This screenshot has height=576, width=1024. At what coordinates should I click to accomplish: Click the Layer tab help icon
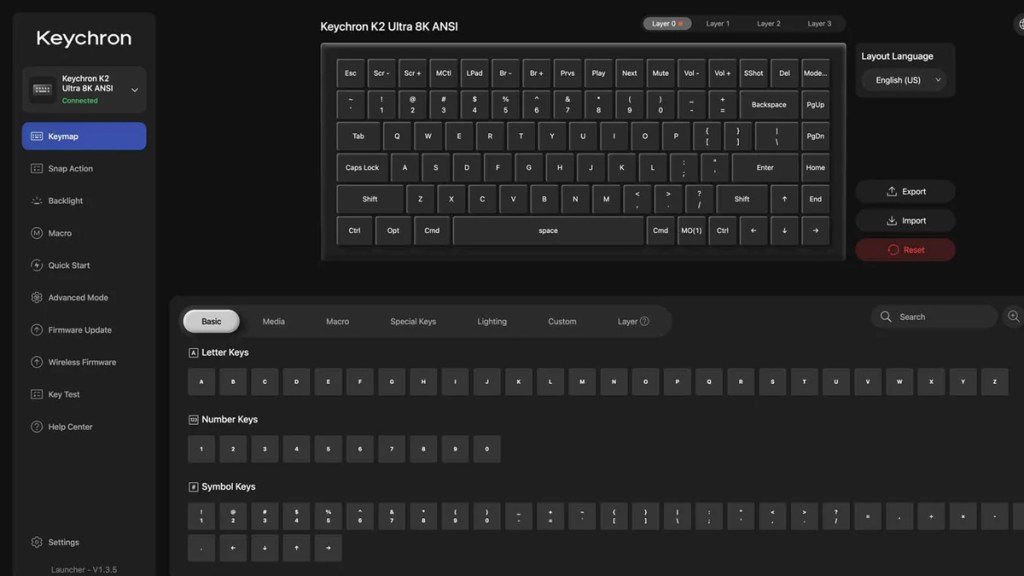pyautogui.click(x=645, y=321)
